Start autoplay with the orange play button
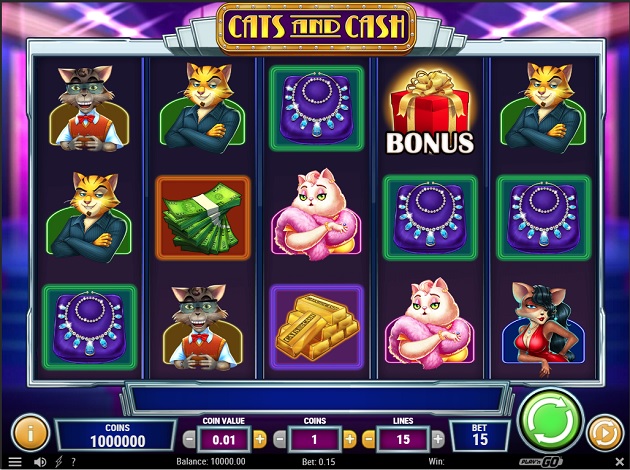The image size is (630, 470). (x=605, y=433)
